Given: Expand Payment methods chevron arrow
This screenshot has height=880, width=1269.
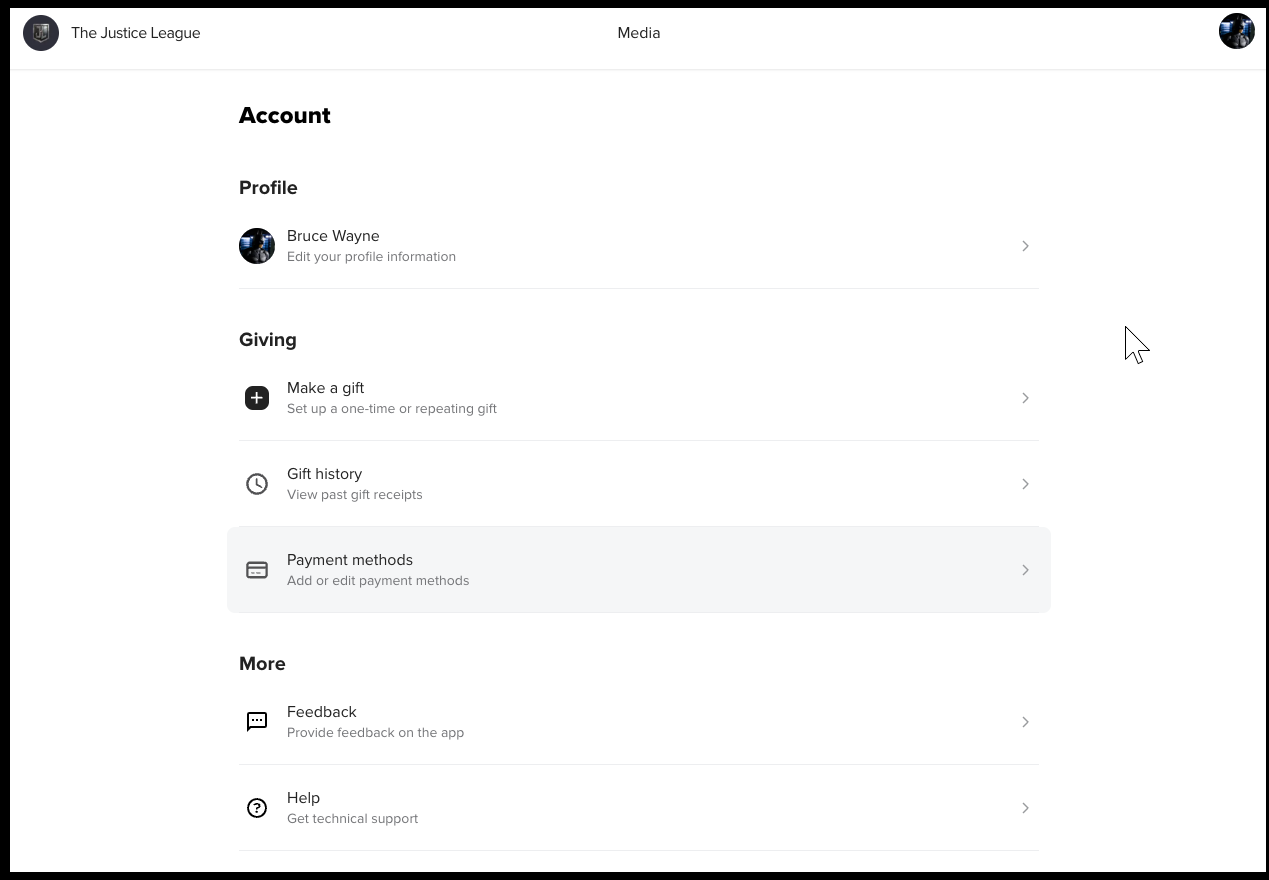Looking at the screenshot, I should [1025, 570].
